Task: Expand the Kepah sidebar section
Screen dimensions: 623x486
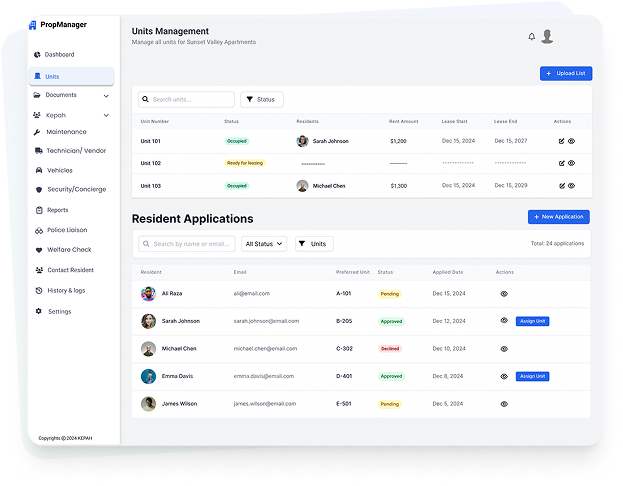Action: (x=106, y=116)
